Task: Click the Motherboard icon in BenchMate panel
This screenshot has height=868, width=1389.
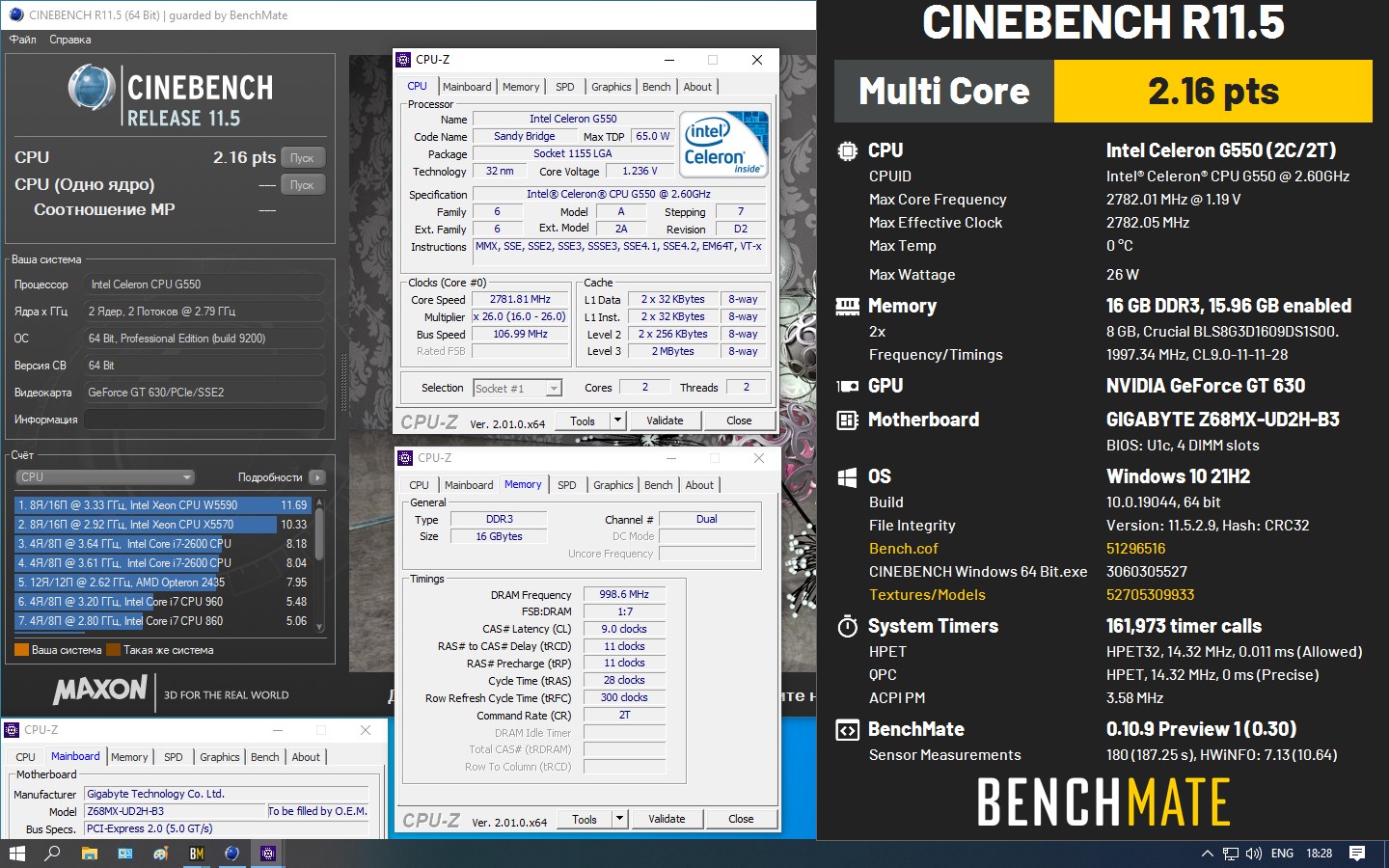Action: tap(847, 420)
